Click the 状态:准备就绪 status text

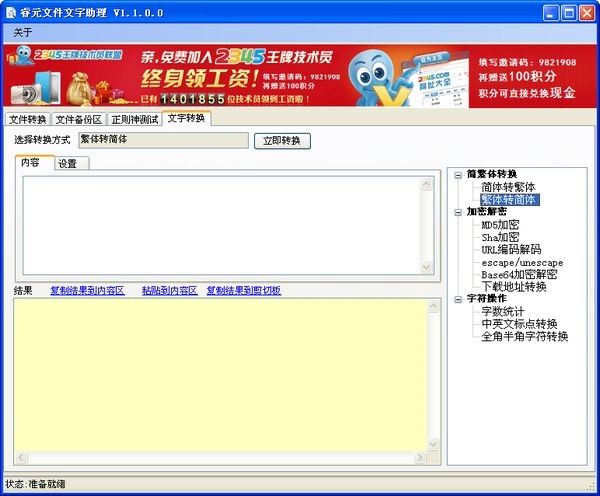coord(35,484)
